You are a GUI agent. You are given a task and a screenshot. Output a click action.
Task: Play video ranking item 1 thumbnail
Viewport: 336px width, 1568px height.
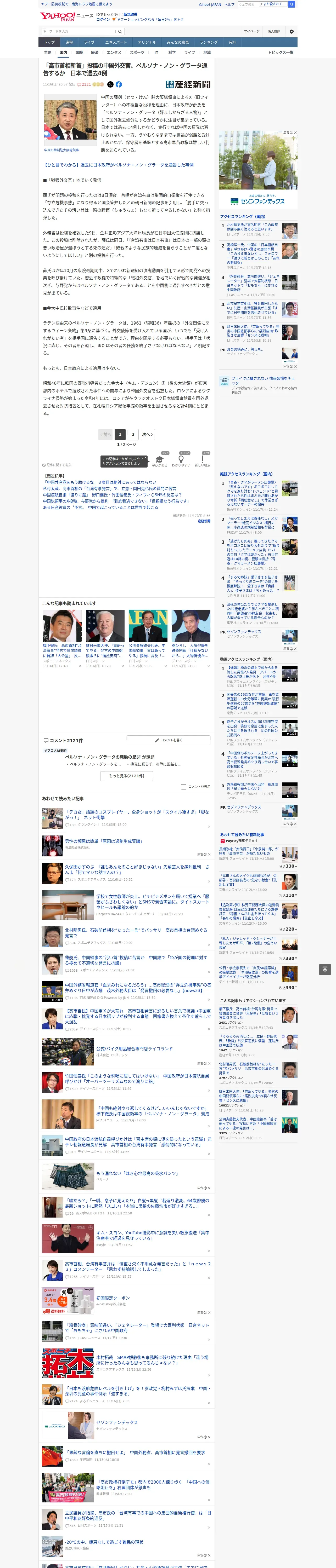pos(289,674)
